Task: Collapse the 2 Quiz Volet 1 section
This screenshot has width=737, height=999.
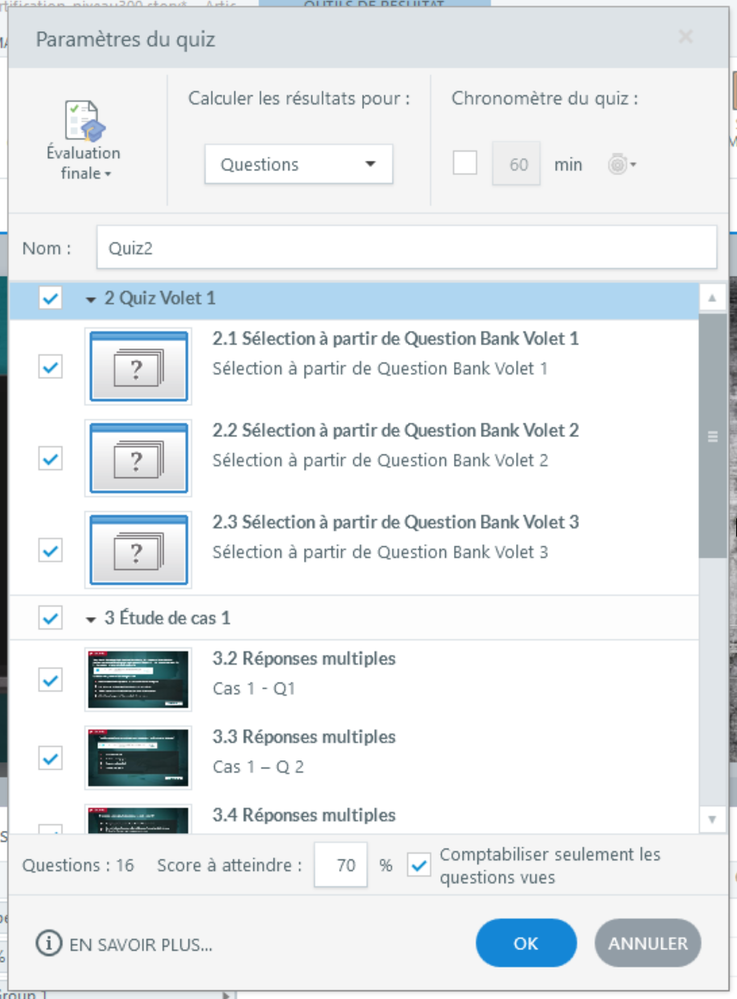Action: 90,299
